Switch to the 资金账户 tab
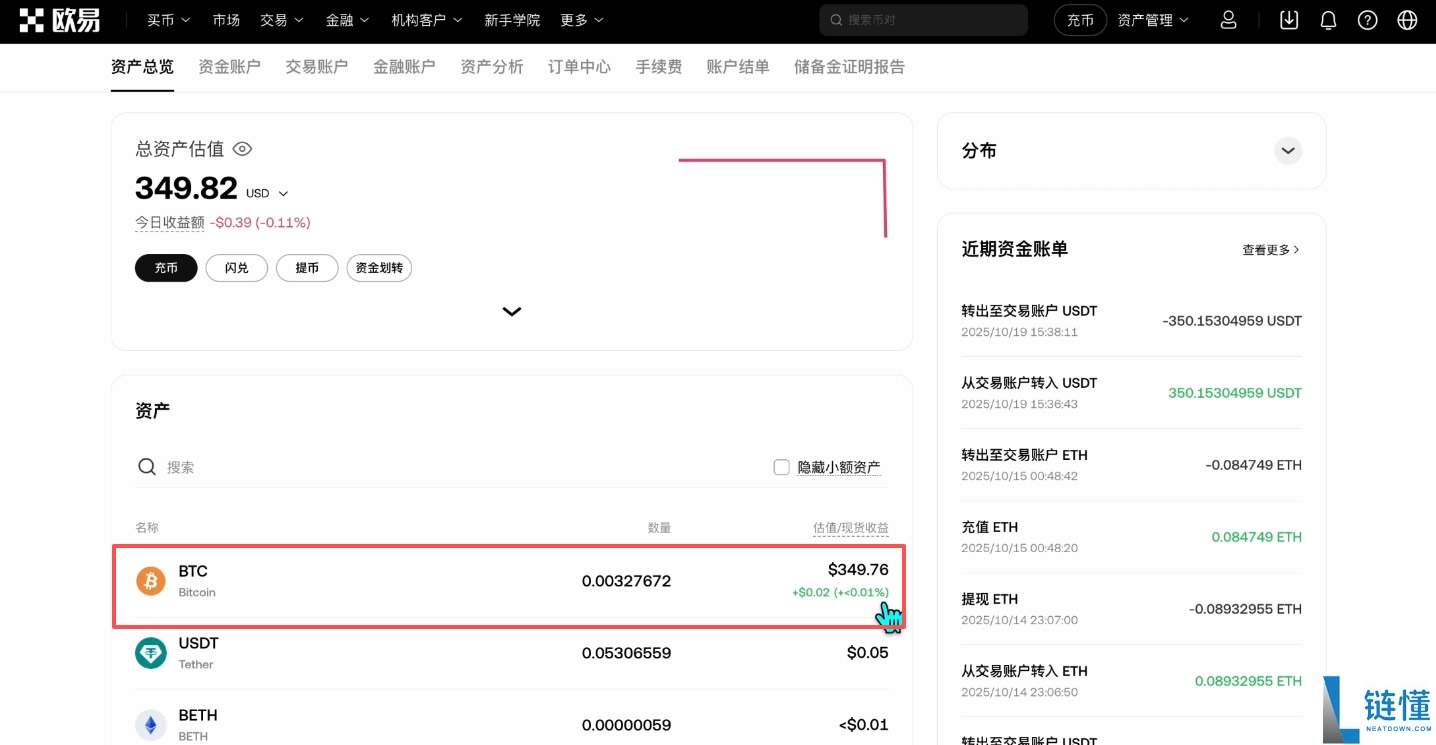Viewport: 1436px width, 745px height. pyautogui.click(x=229, y=67)
